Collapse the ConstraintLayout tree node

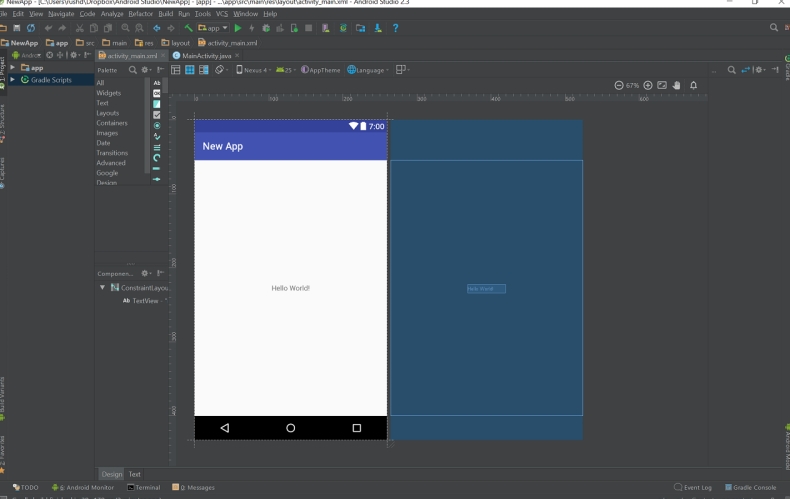coord(102,288)
